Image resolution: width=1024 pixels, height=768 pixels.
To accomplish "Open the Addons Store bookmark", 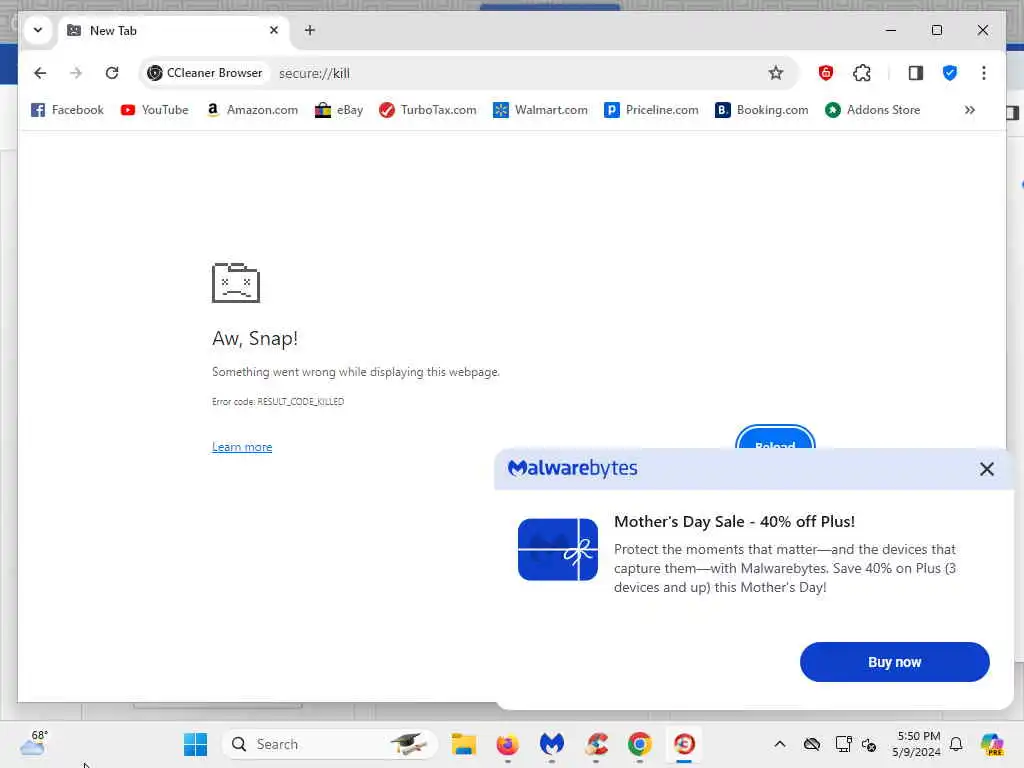I will [x=872, y=110].
